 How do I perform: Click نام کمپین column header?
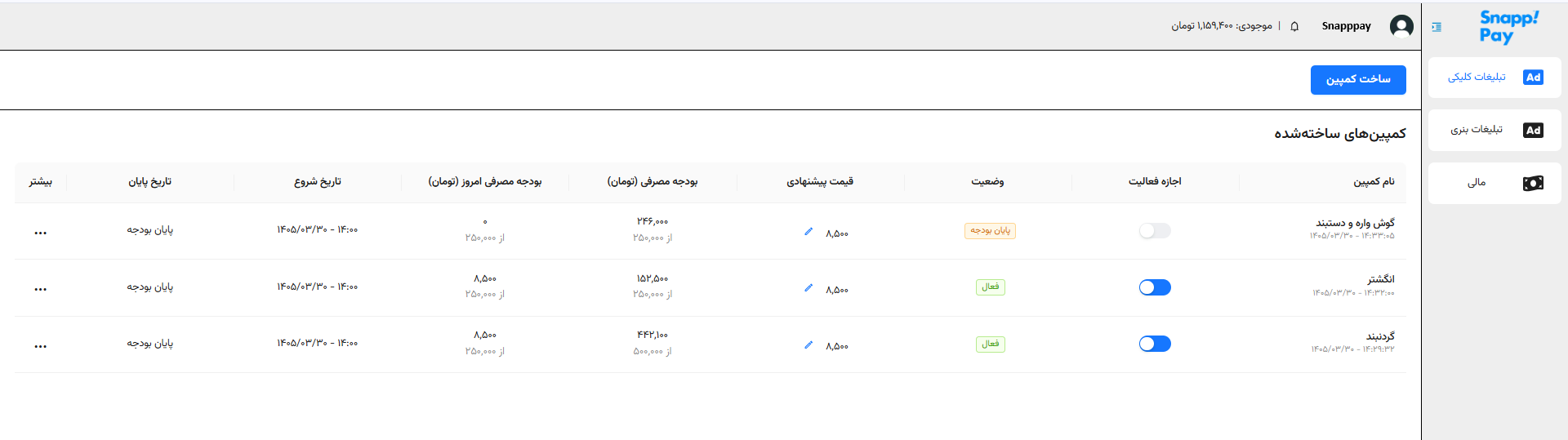click(1374, 181)
